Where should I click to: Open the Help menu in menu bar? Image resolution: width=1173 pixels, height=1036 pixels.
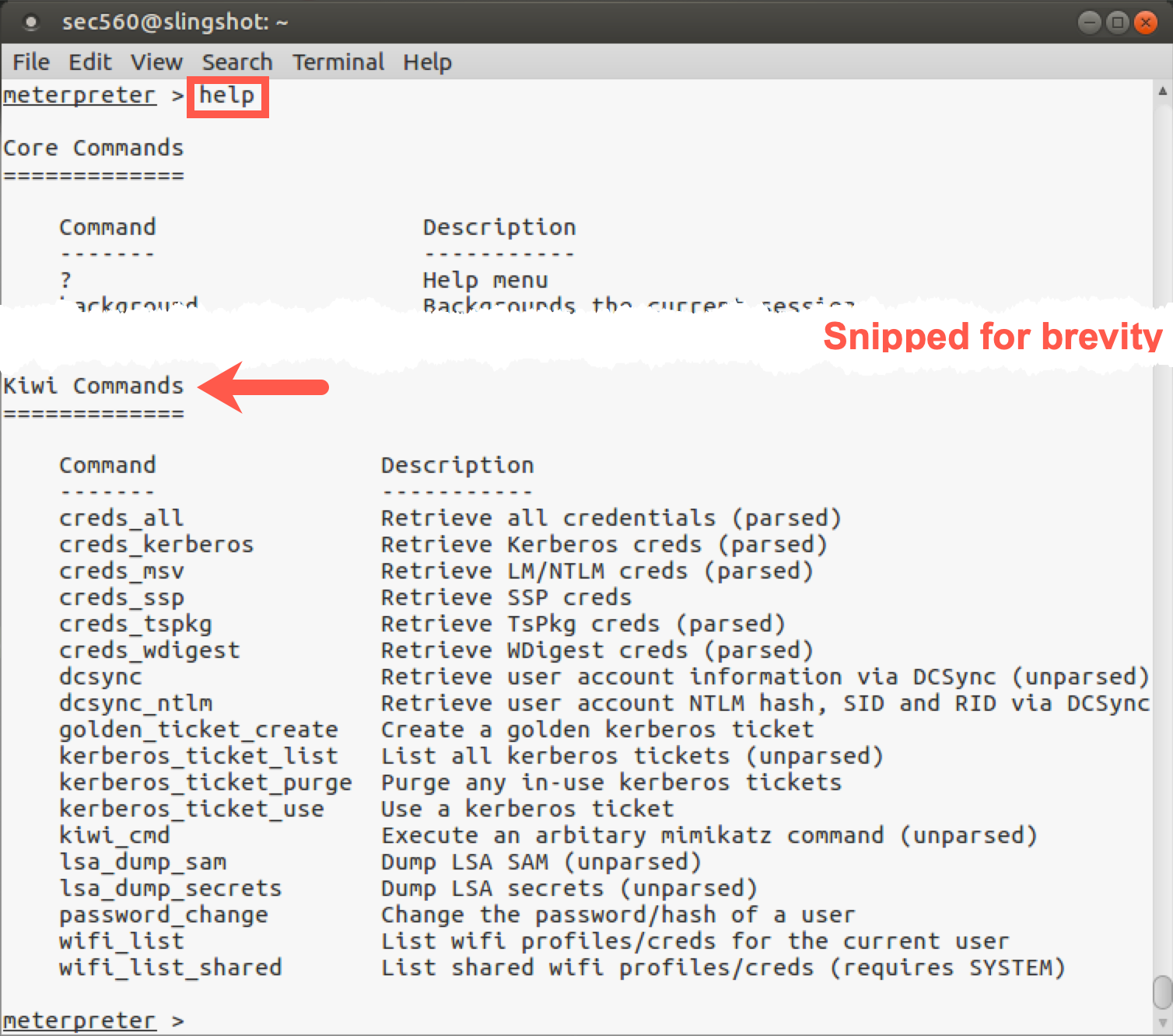point(427,62)
